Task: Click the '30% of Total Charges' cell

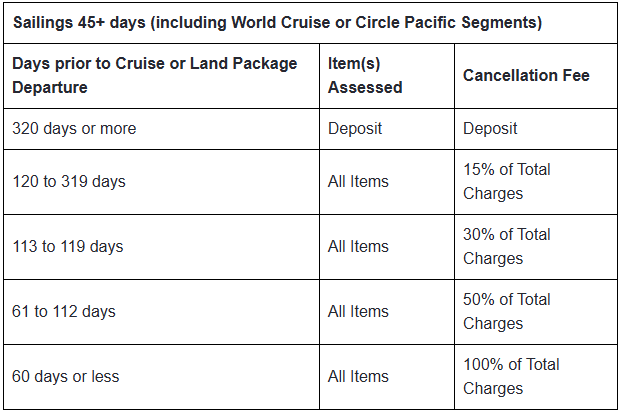Action: click(507, 246)
